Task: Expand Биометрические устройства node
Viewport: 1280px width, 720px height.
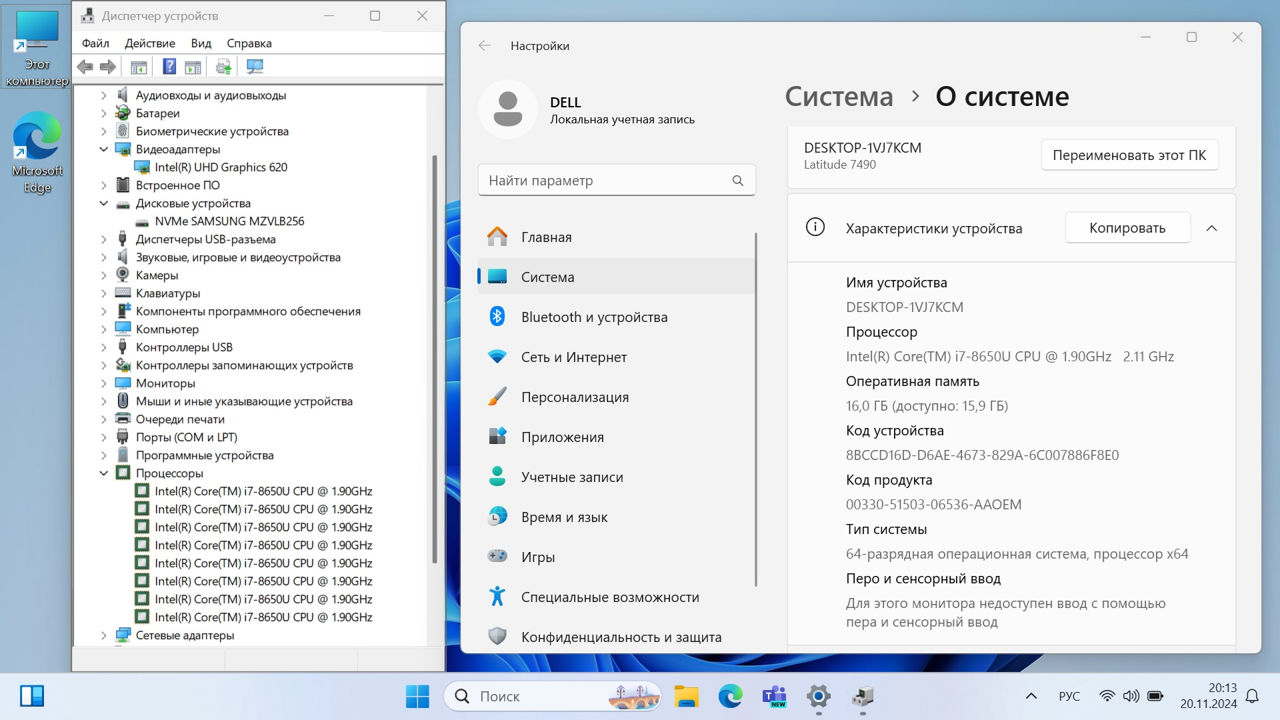Action: 104,131
